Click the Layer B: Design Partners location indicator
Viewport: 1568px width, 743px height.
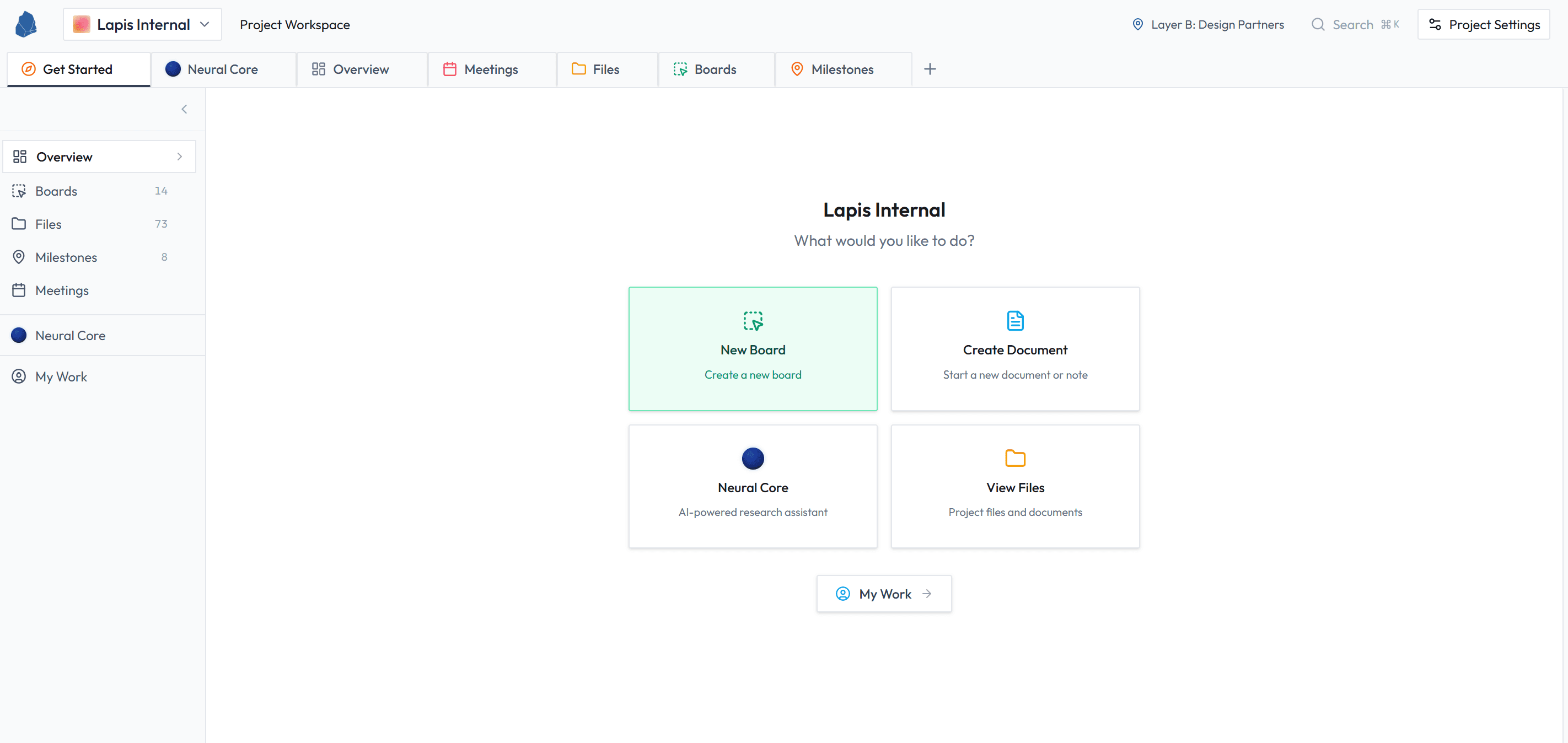tap(1209, 24)
